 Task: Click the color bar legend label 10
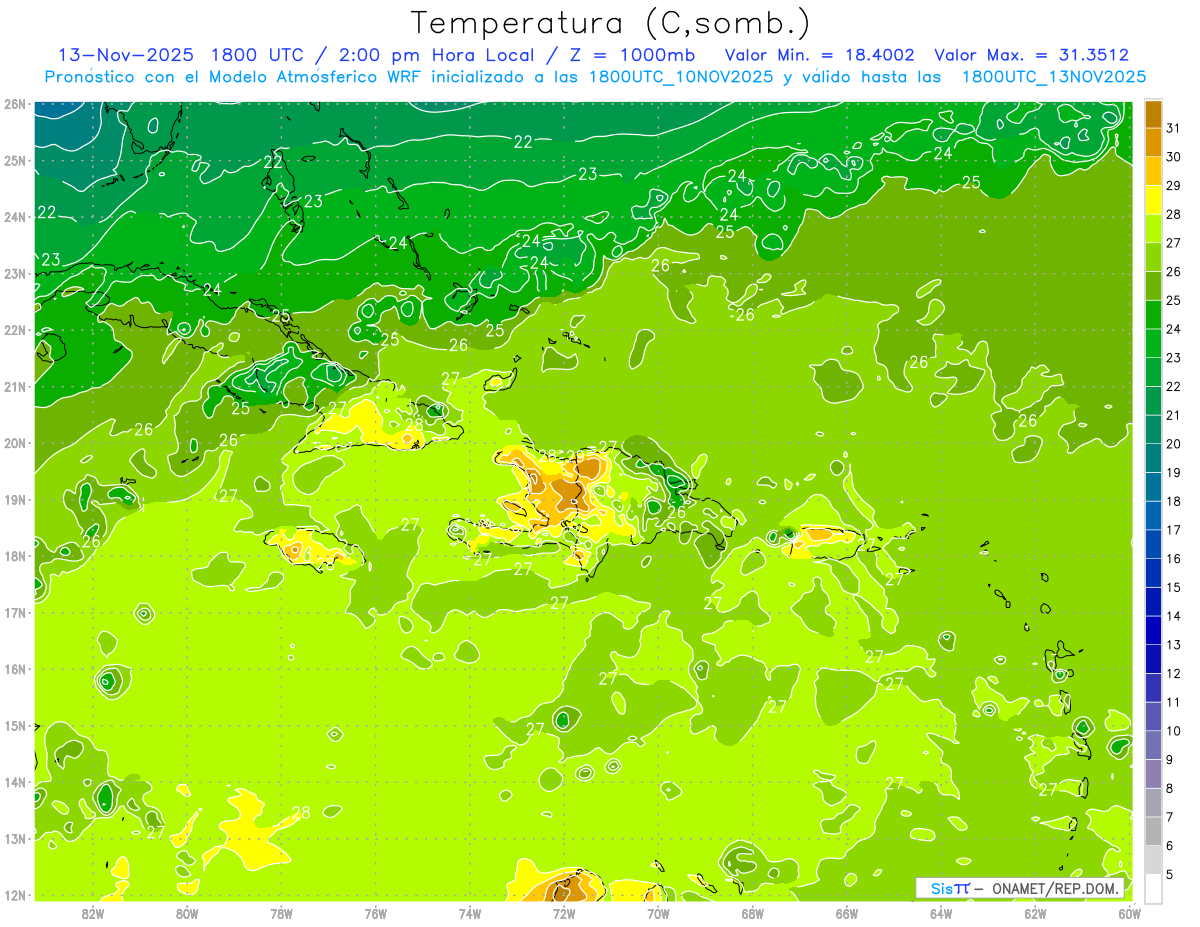coord(1174,731)
